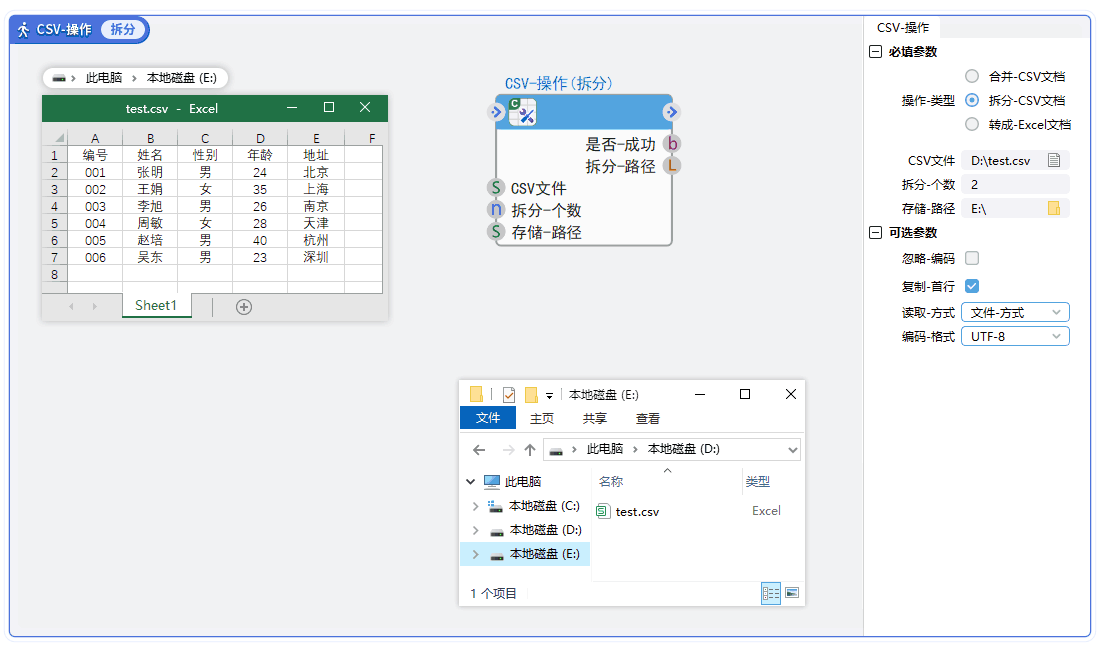Click the file browse icon beside D:\test.csv
The image size is (1106, 650).
1053,160
